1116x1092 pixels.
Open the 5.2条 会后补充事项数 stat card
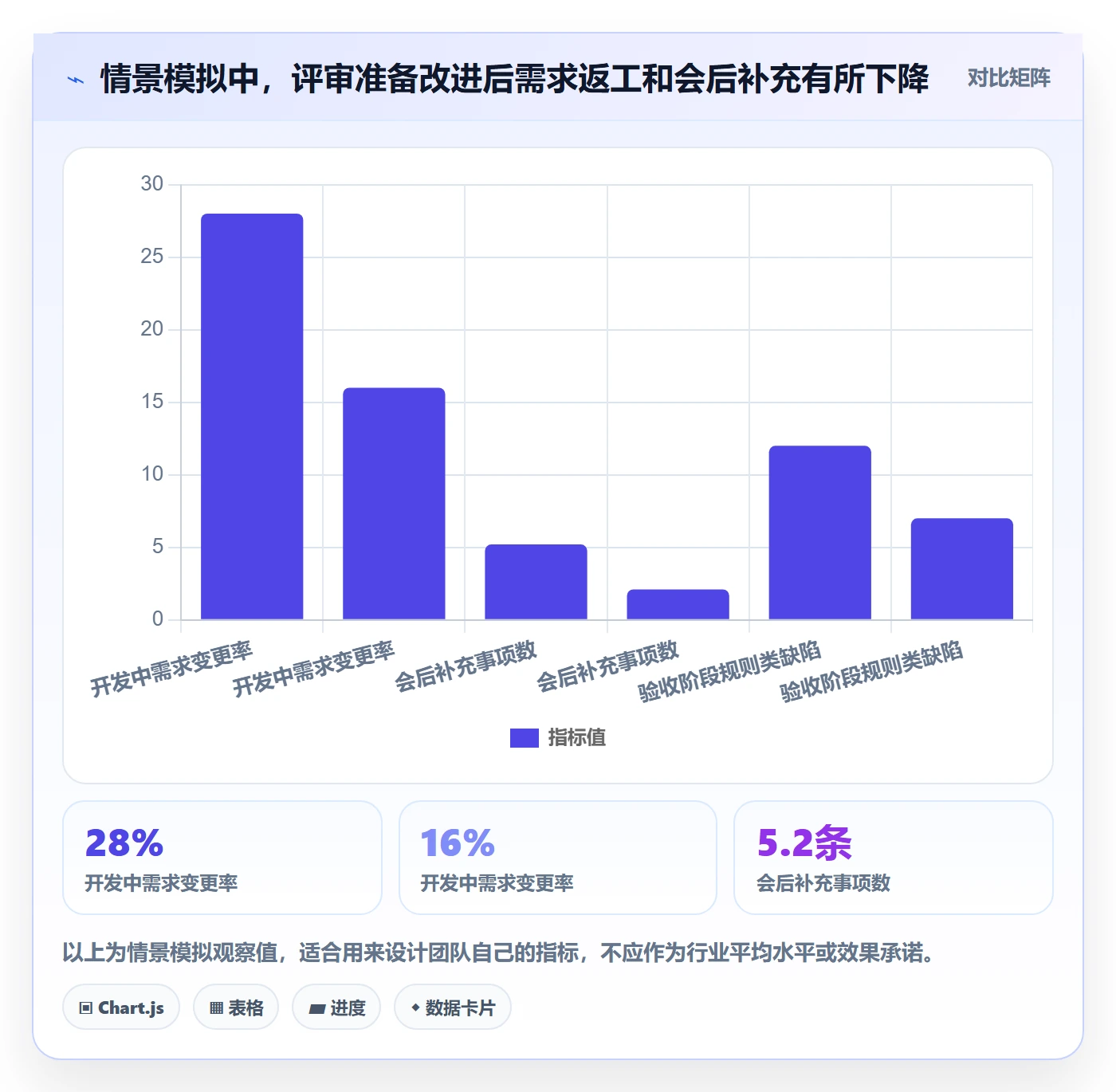click(894, 858)
